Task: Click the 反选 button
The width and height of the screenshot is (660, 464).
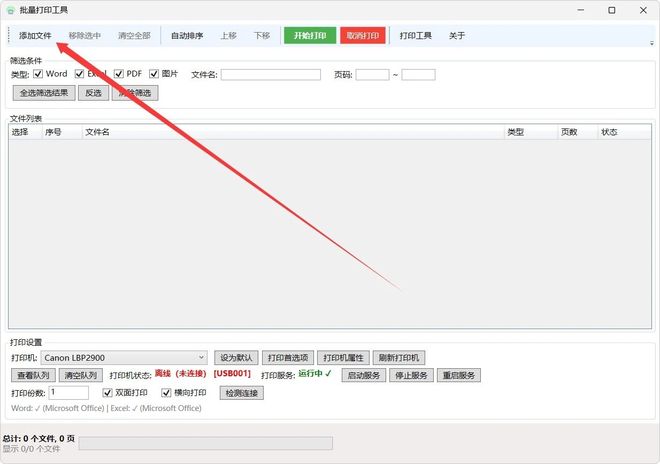Action: coord(93,93)
